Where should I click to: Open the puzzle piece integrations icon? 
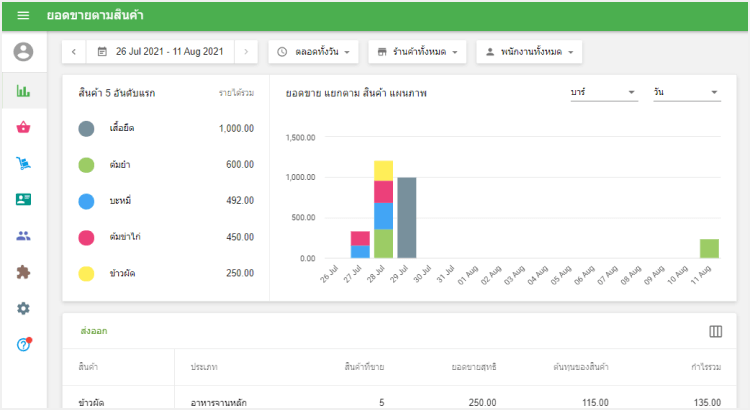tap(24, 272)
